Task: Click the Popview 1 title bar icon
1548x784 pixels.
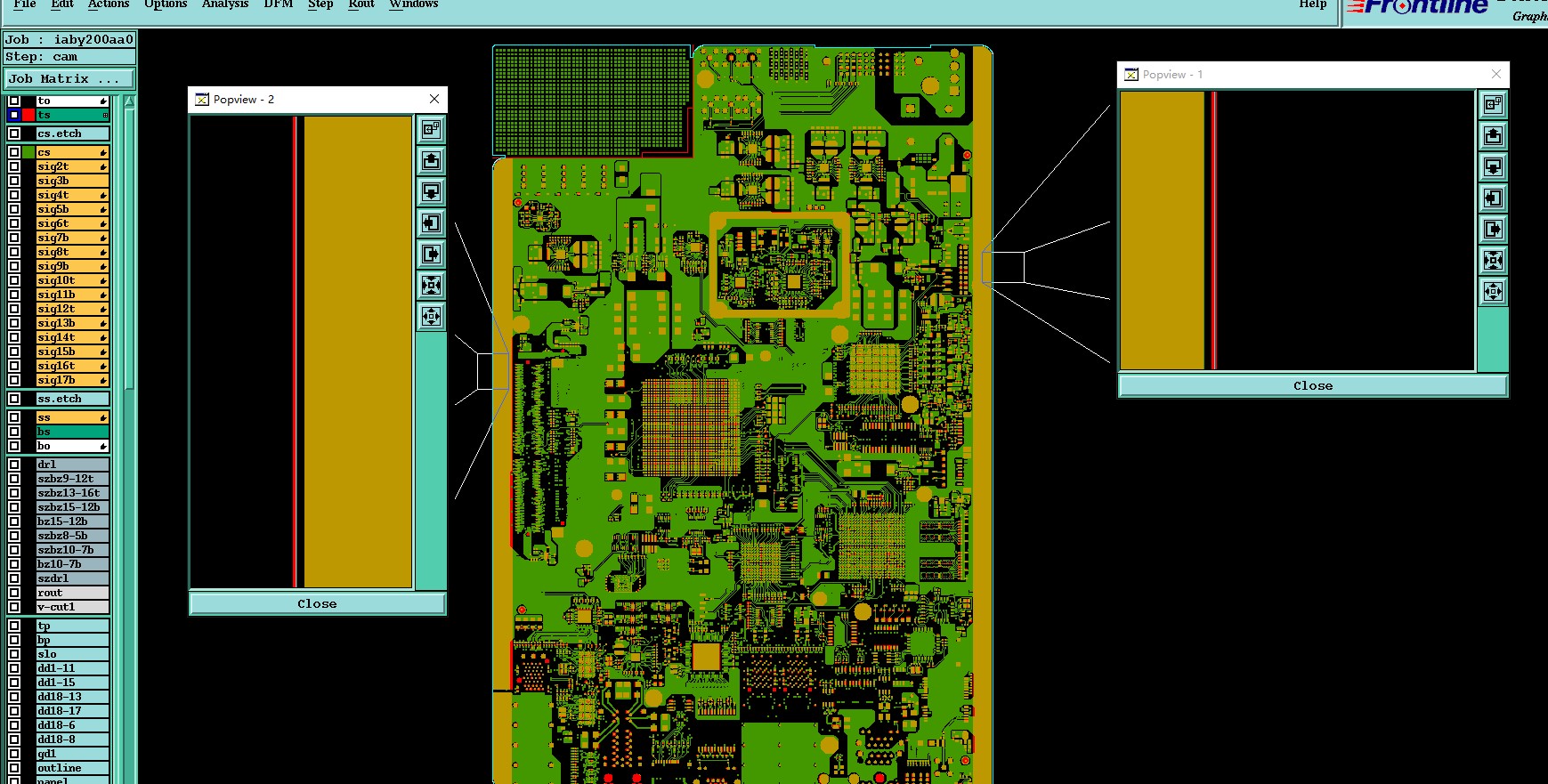Action: (x=1131, y=75)
